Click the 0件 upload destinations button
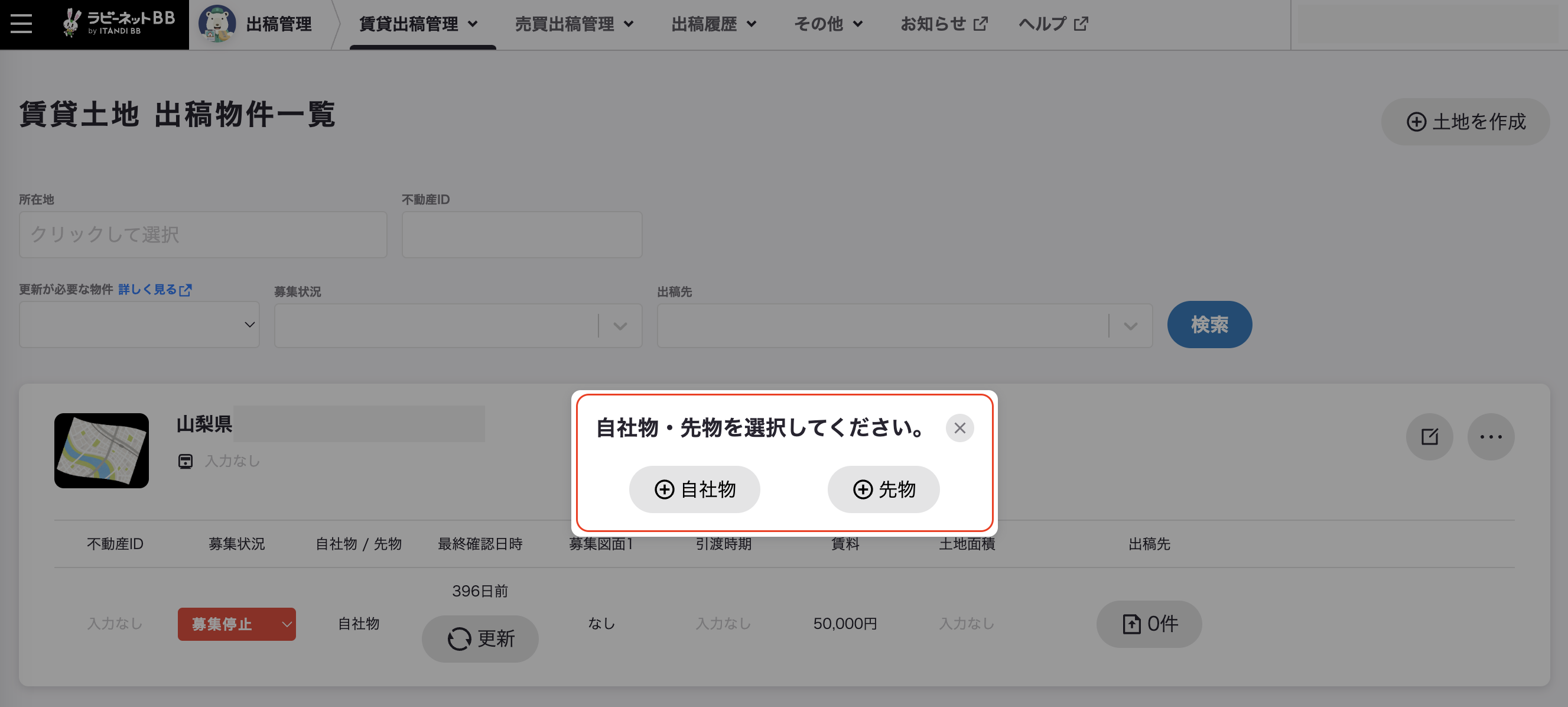Screen dimensions: 1568x707 tap(1149, 624)
